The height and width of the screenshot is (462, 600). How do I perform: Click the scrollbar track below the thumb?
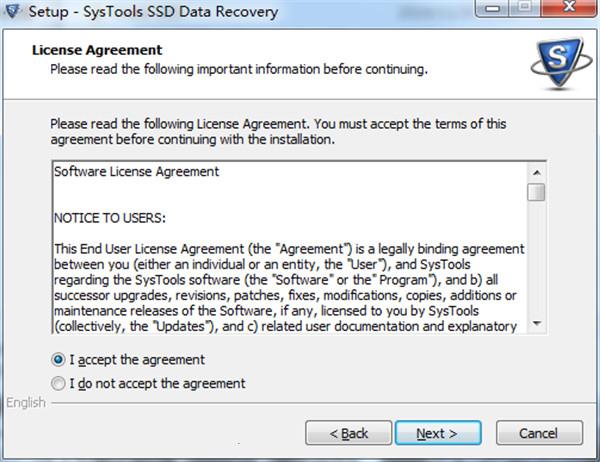pos(536,258)
